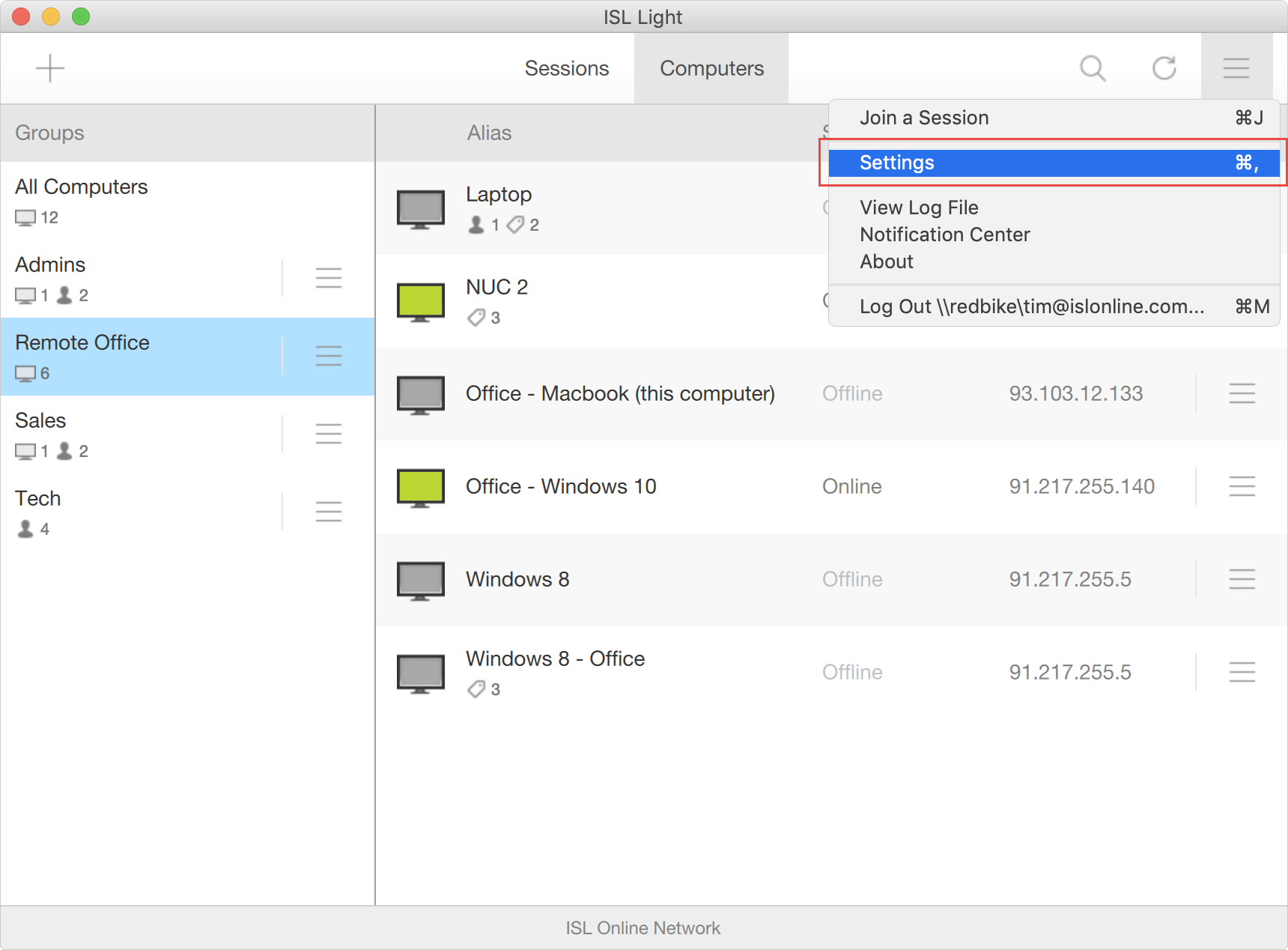
Task: Select Settings in the dropdown menu
Action: click(1054, 163)
